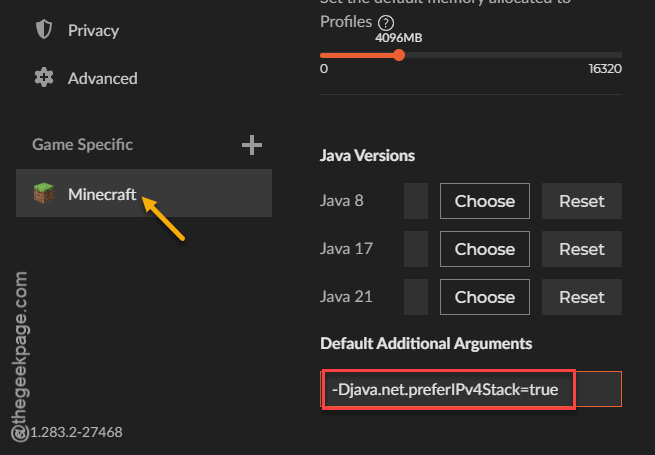
Task: Open the Advanced settings section
Action: click(x=102, y=78)
